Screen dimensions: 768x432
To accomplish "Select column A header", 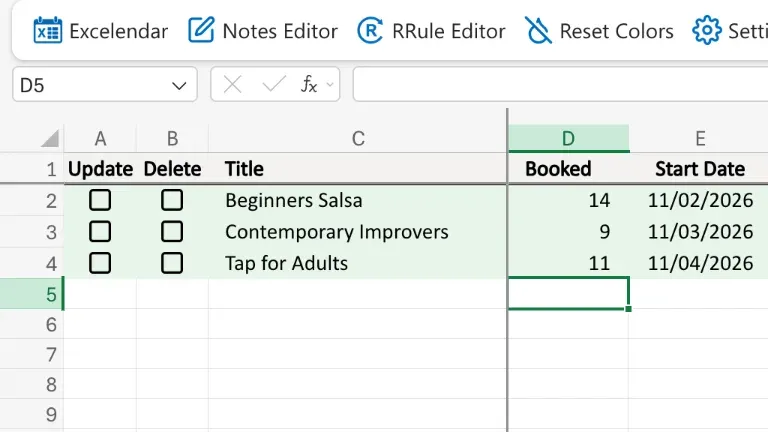I will click(100, 139).
